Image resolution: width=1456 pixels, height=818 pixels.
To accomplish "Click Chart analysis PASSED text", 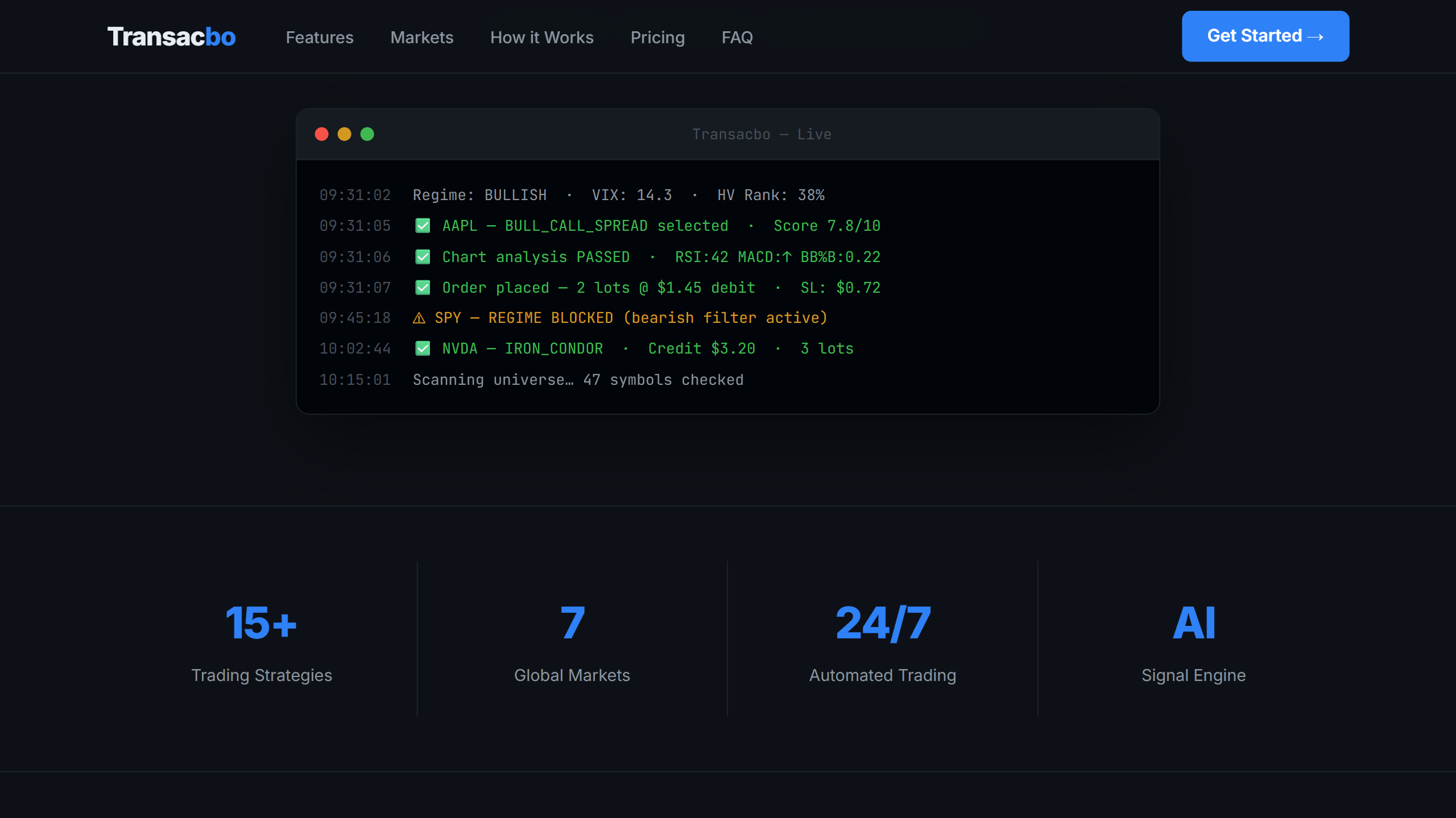I will click(x=536, y=257).
